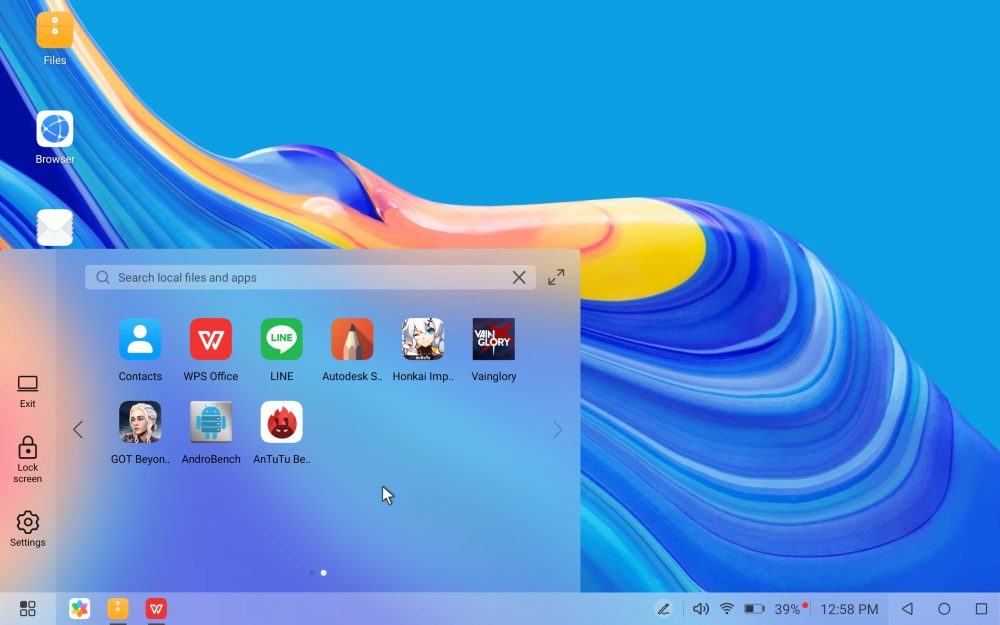Click the pen input icon in tray
The height and width of the screenshot is (625, 1000).
pos(664,609)
